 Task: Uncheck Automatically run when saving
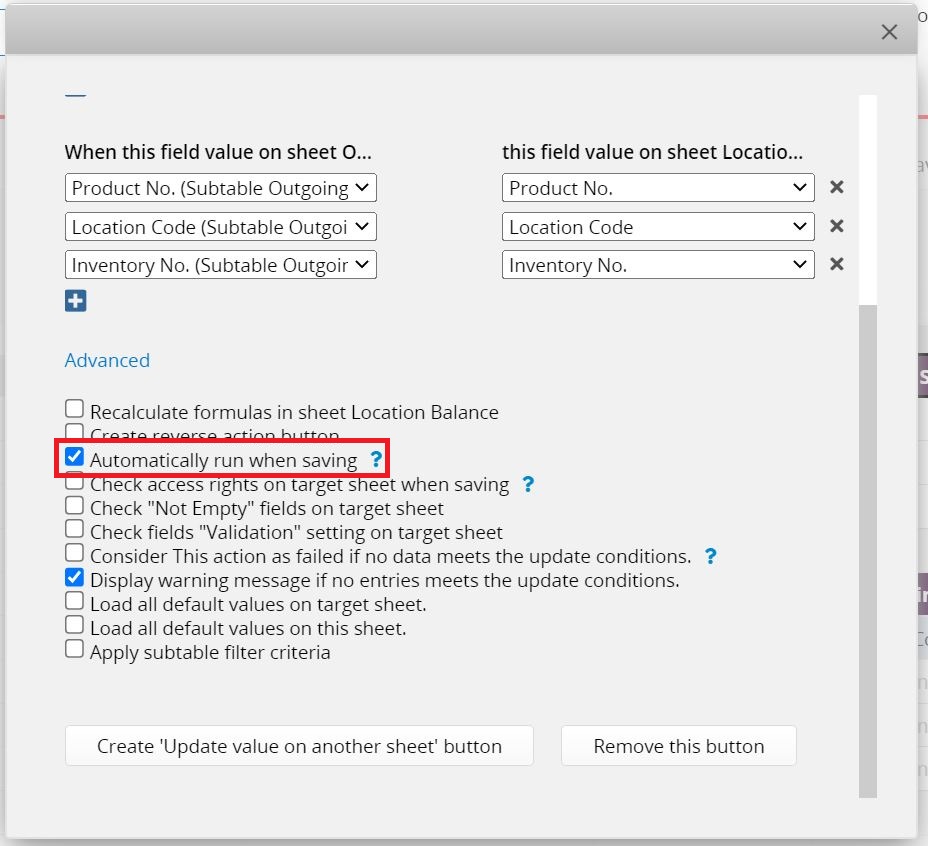pos(75,456)
